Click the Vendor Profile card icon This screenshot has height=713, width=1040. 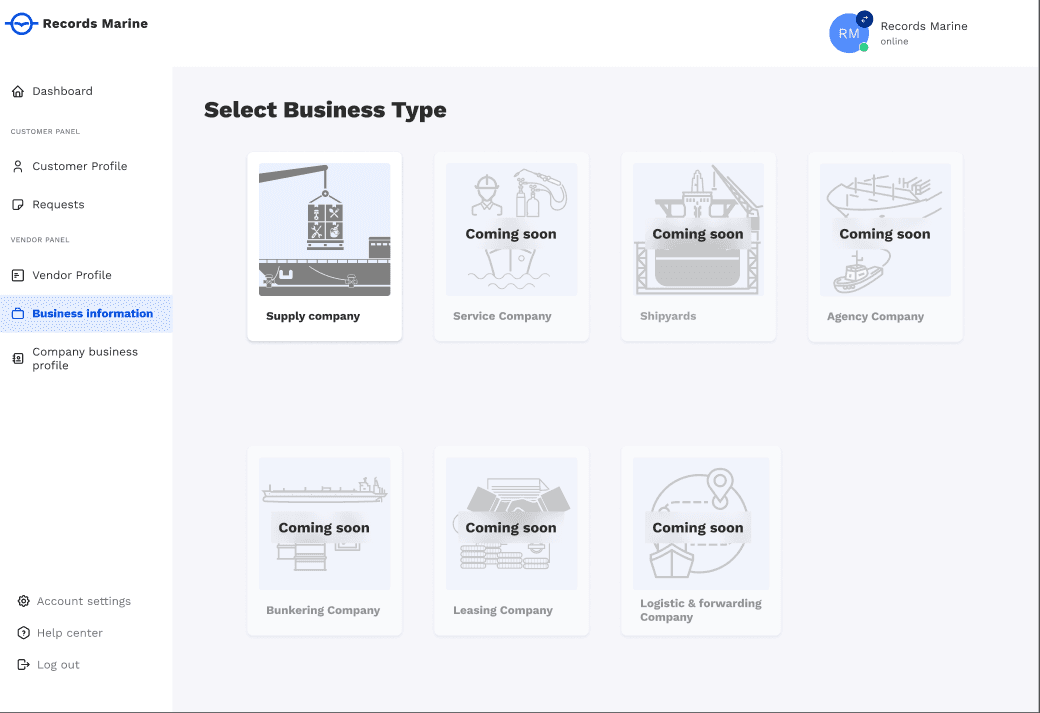(18, 275)
